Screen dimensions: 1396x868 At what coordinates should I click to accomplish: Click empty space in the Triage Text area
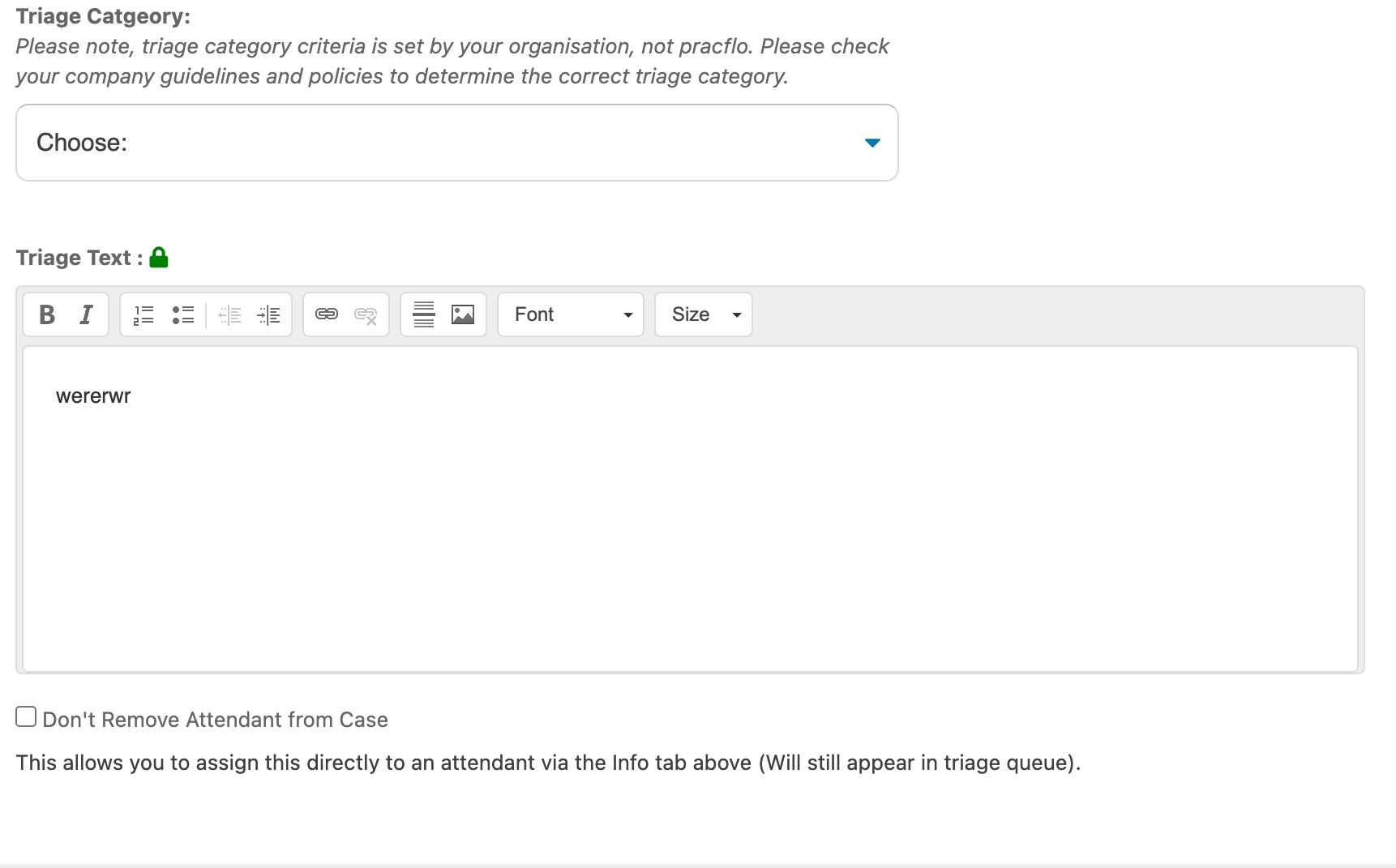pos(689,535)
